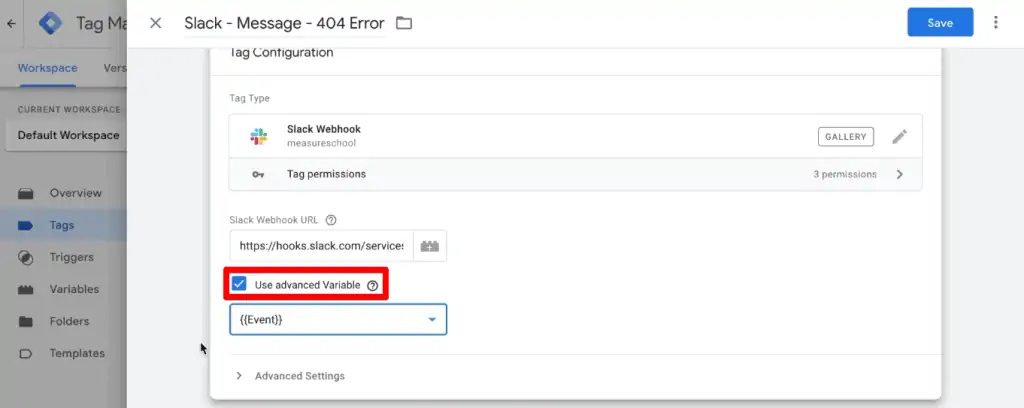Click the folder icon beside the tag name

[x=404, y=24]
